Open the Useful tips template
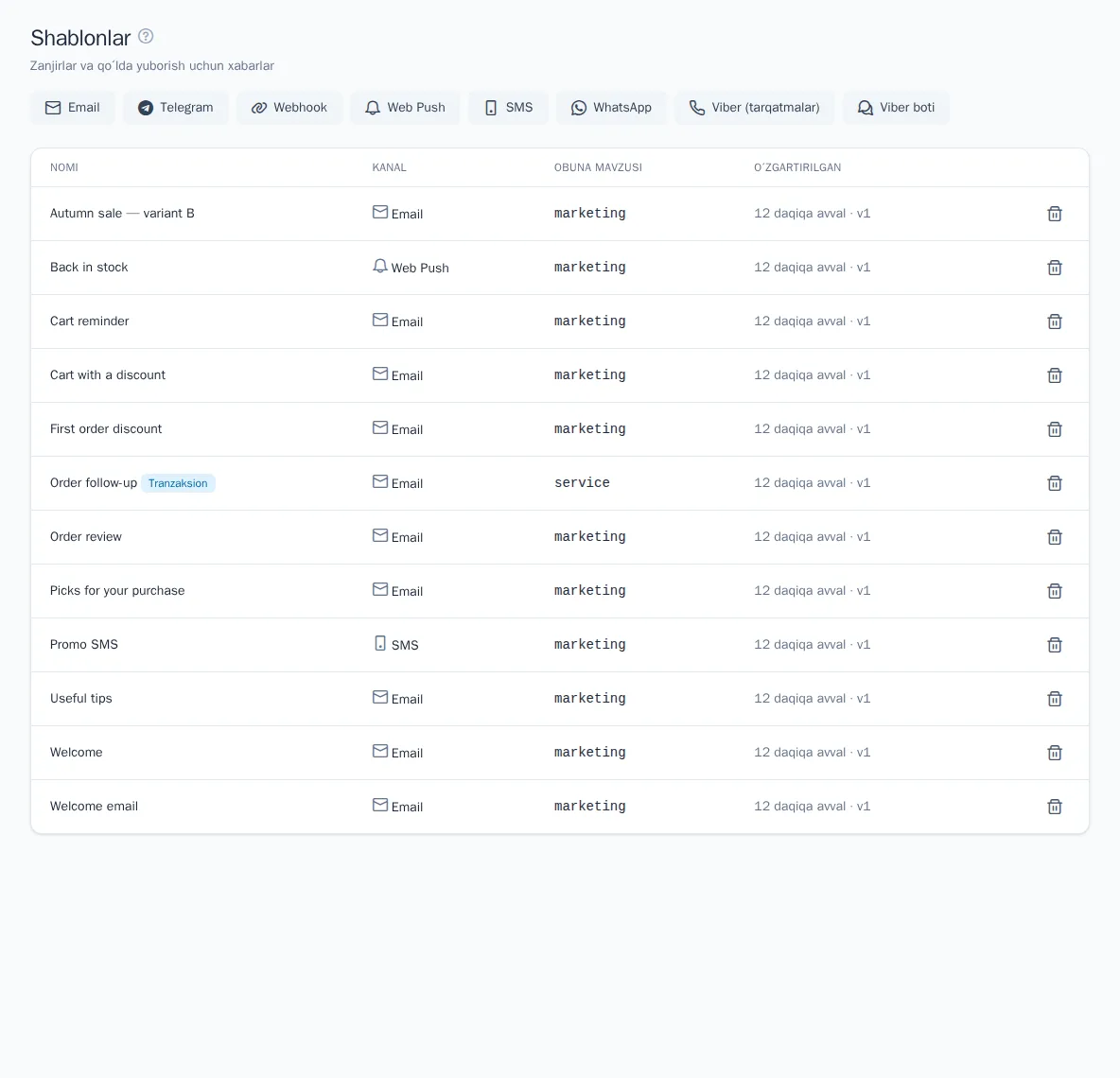The height and width of the screenshot is (1078, 1120). pyautogui.click(x=80, y=698)
